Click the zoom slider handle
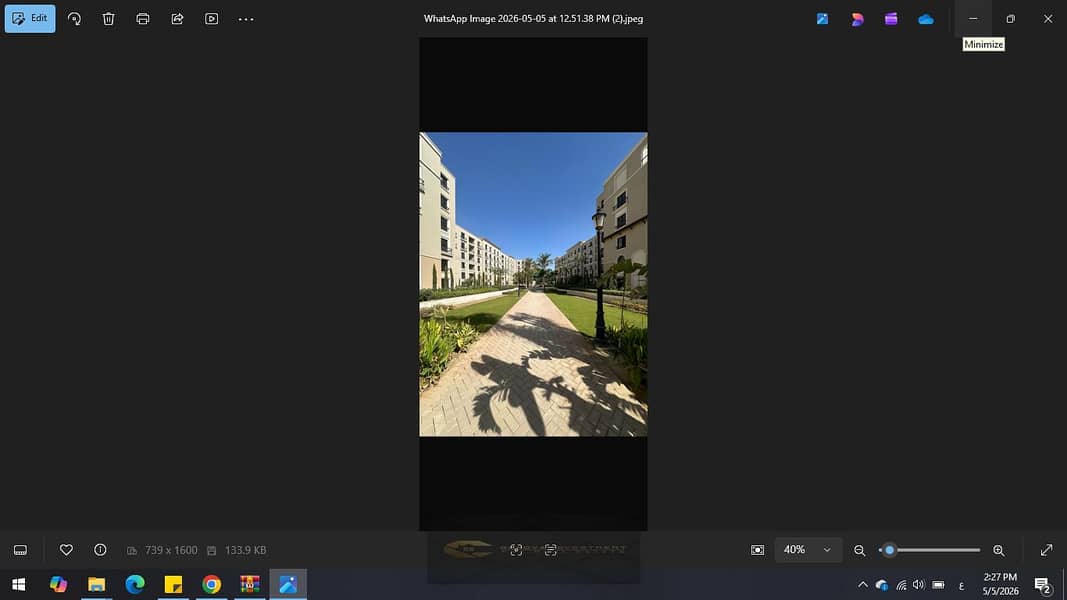This screenshot has width=1067, height=600. click(889, 550)
